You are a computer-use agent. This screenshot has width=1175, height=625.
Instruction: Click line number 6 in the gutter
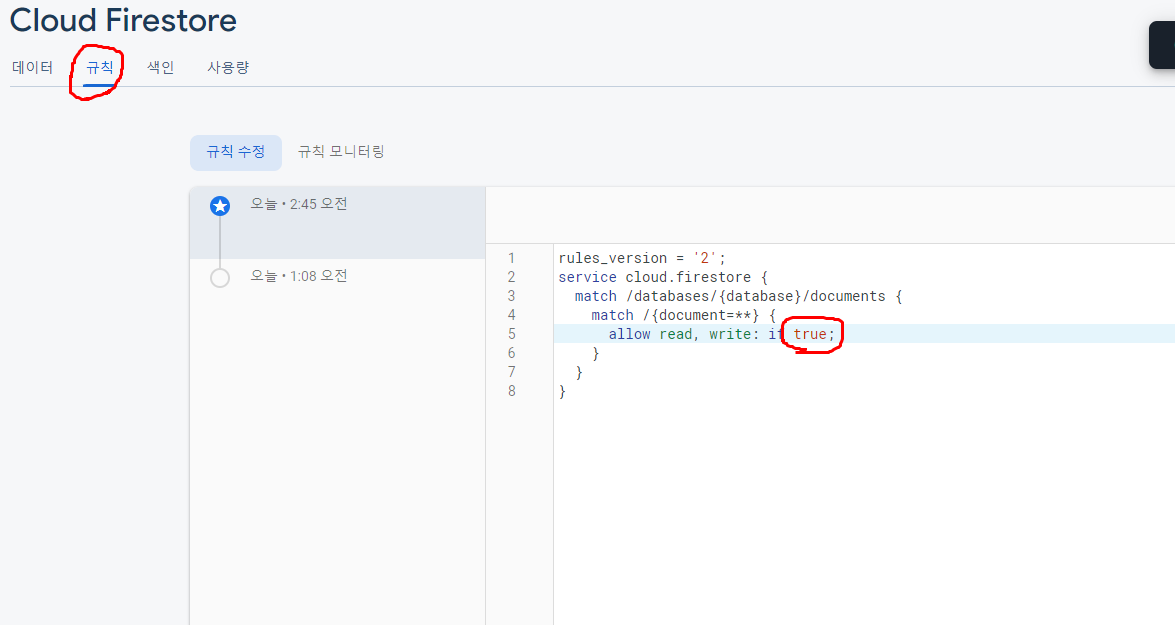coord(512,353)
